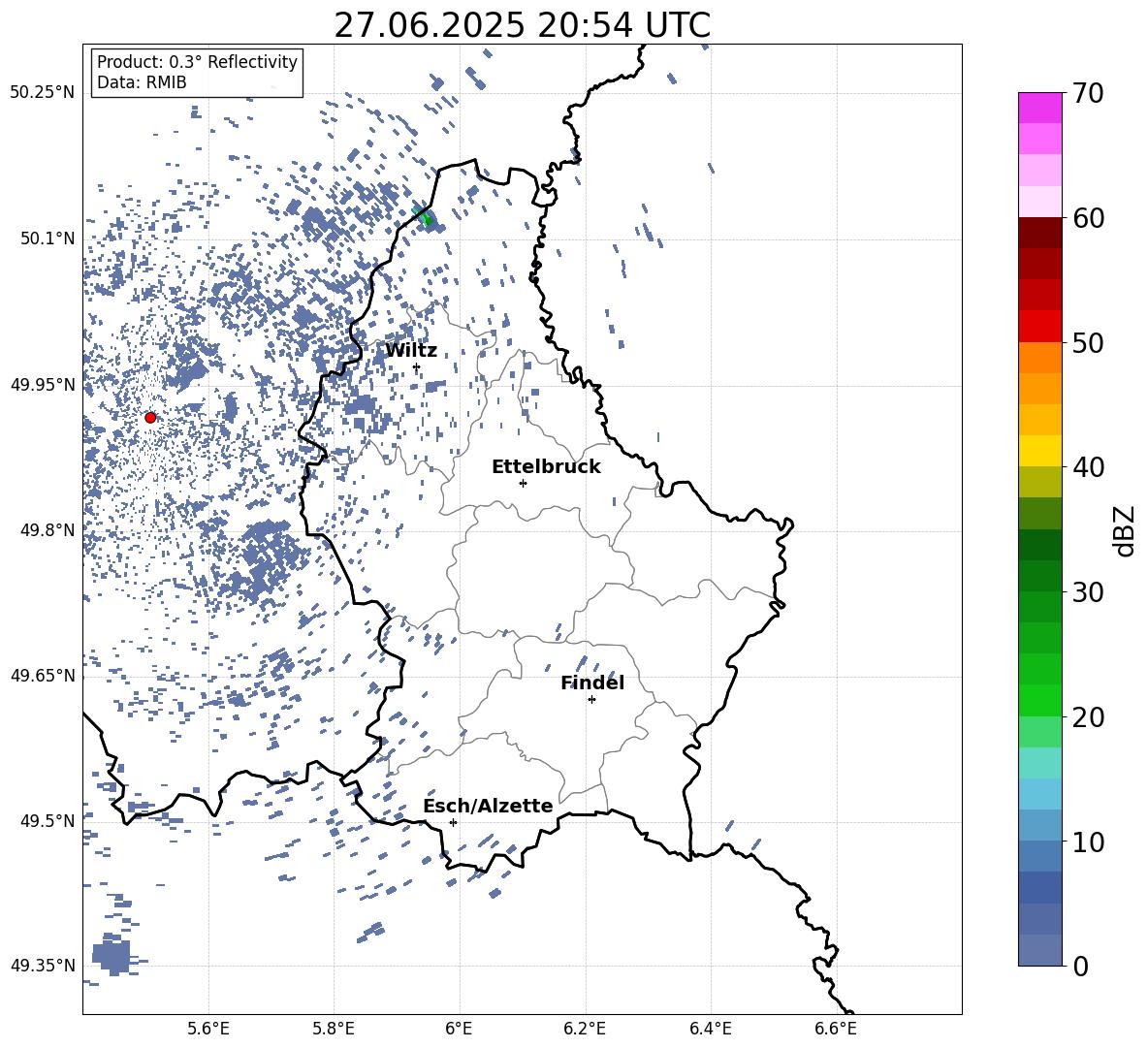This screenshot has height=1048, width=1148.
Task: Click the cross marker under Findel
Action: (591, 700)
